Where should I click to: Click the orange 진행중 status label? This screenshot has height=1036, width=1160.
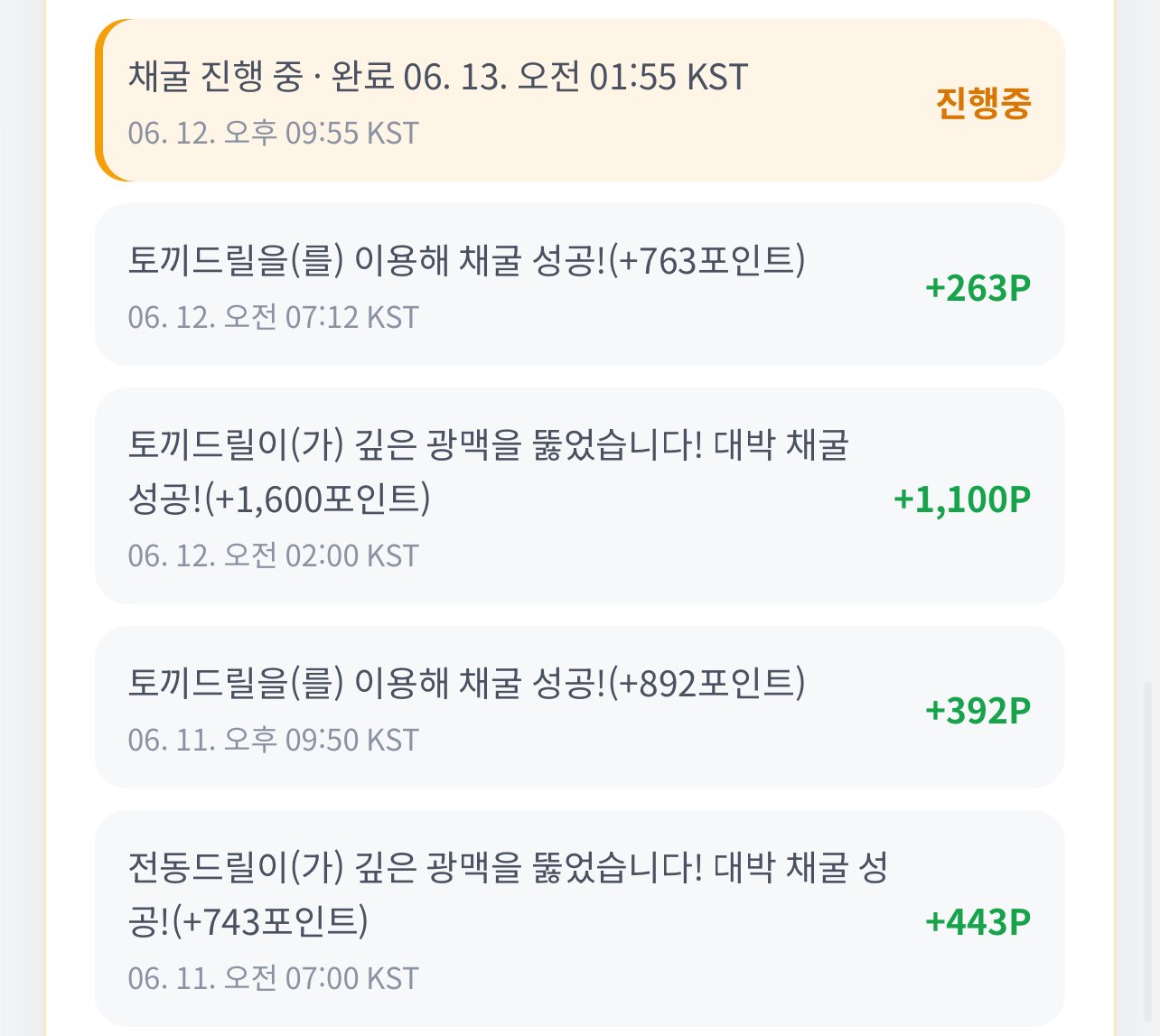983,103
